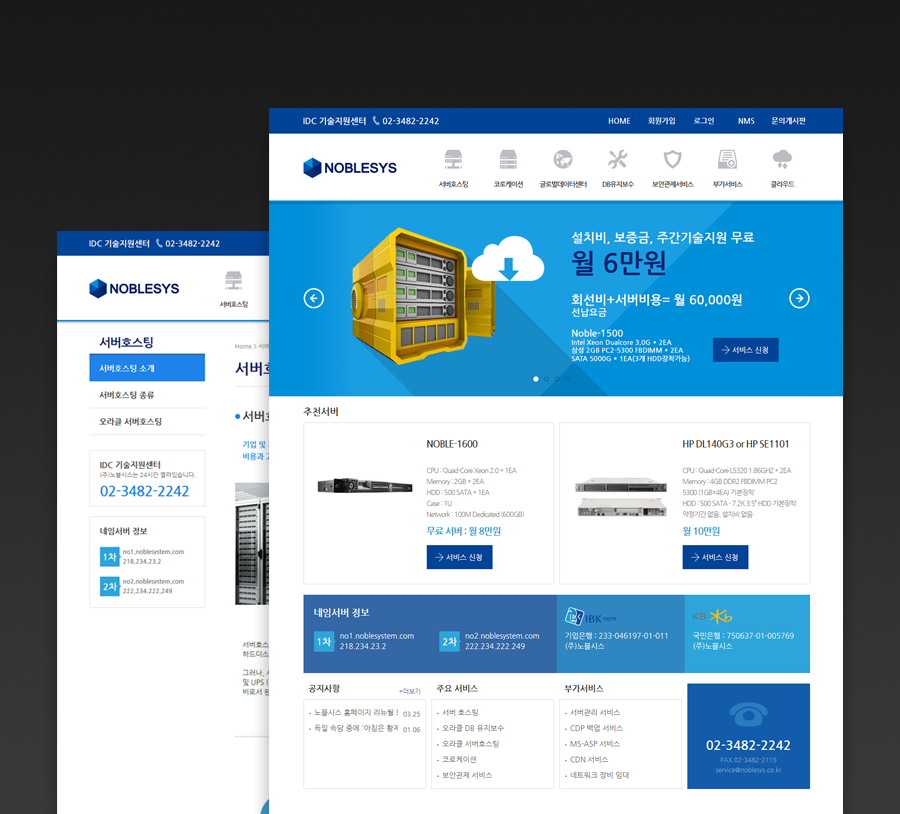Go to previous banner slide arrow

point(314,298)
